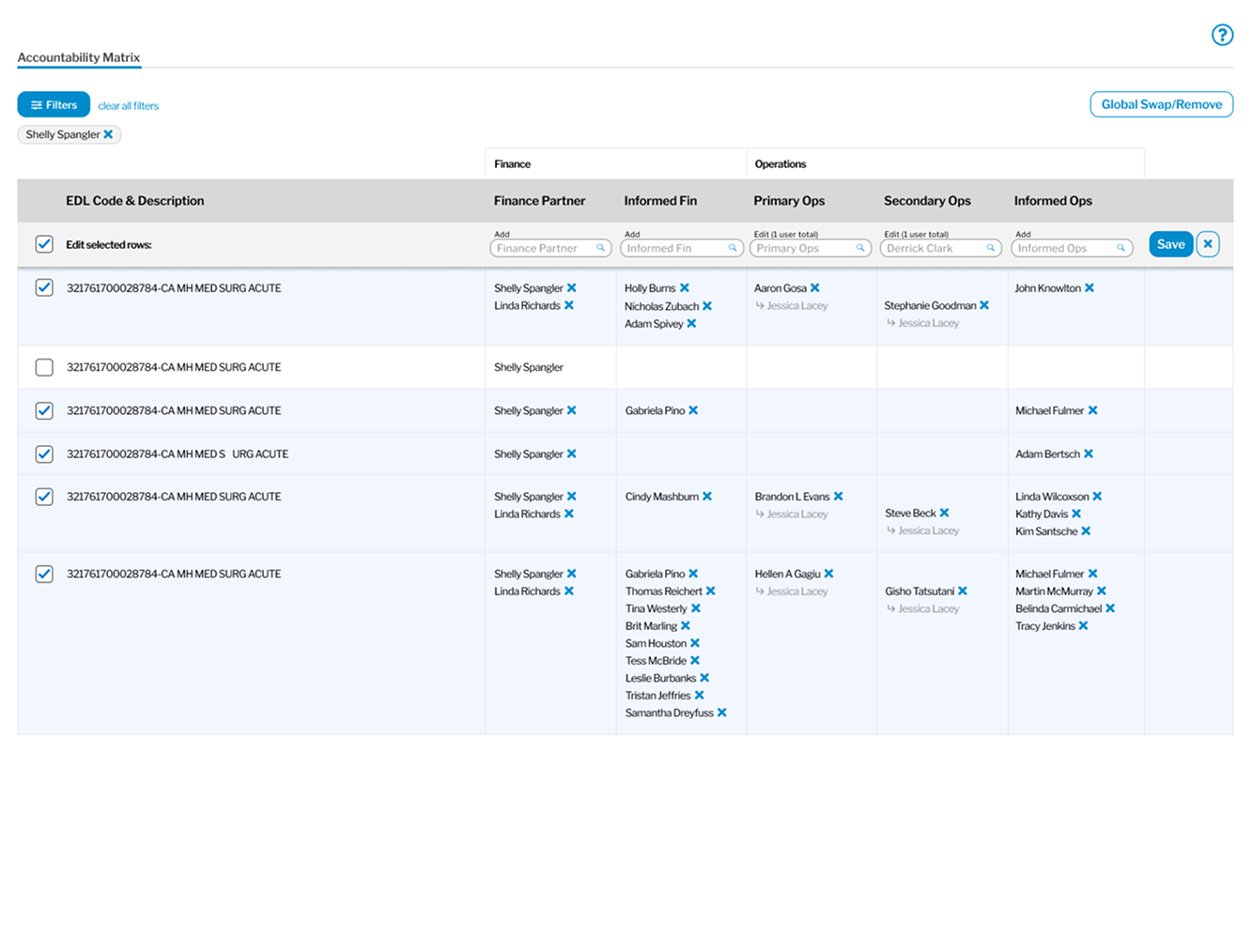Viewport: 1251px width, 952px height.
Task: Check the unselected row with only Shelly Spangler
Action: click(x=44, y=367)
